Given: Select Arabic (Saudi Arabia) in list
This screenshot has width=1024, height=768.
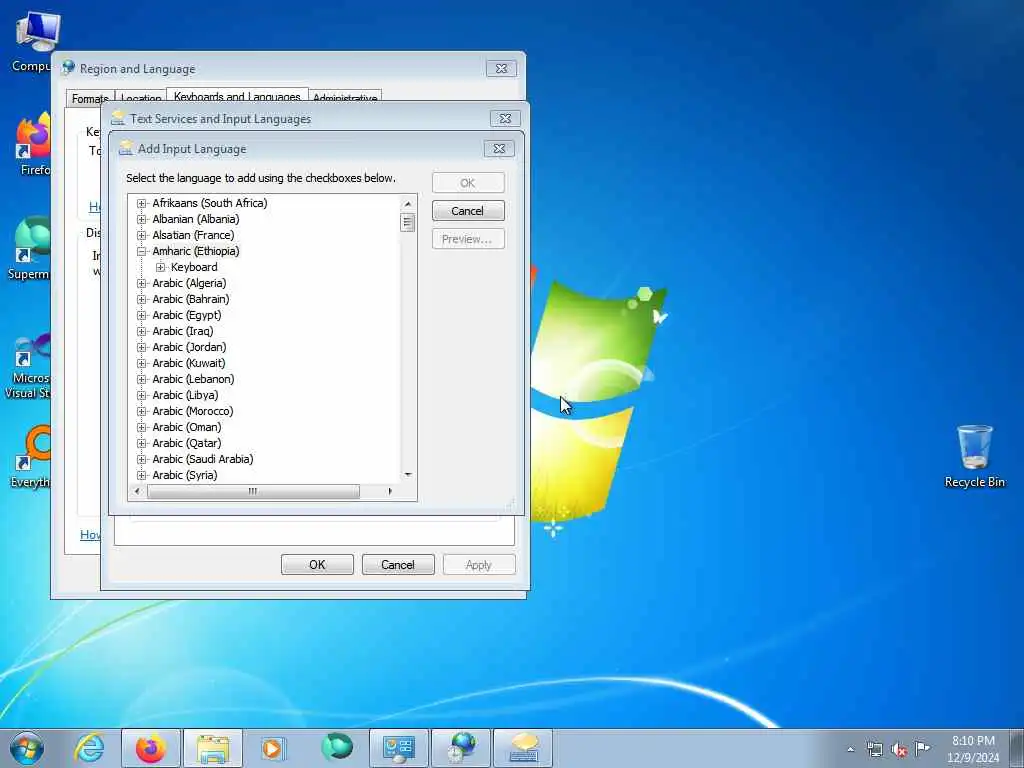Looking at the screenshot, I should coord(203,459).
